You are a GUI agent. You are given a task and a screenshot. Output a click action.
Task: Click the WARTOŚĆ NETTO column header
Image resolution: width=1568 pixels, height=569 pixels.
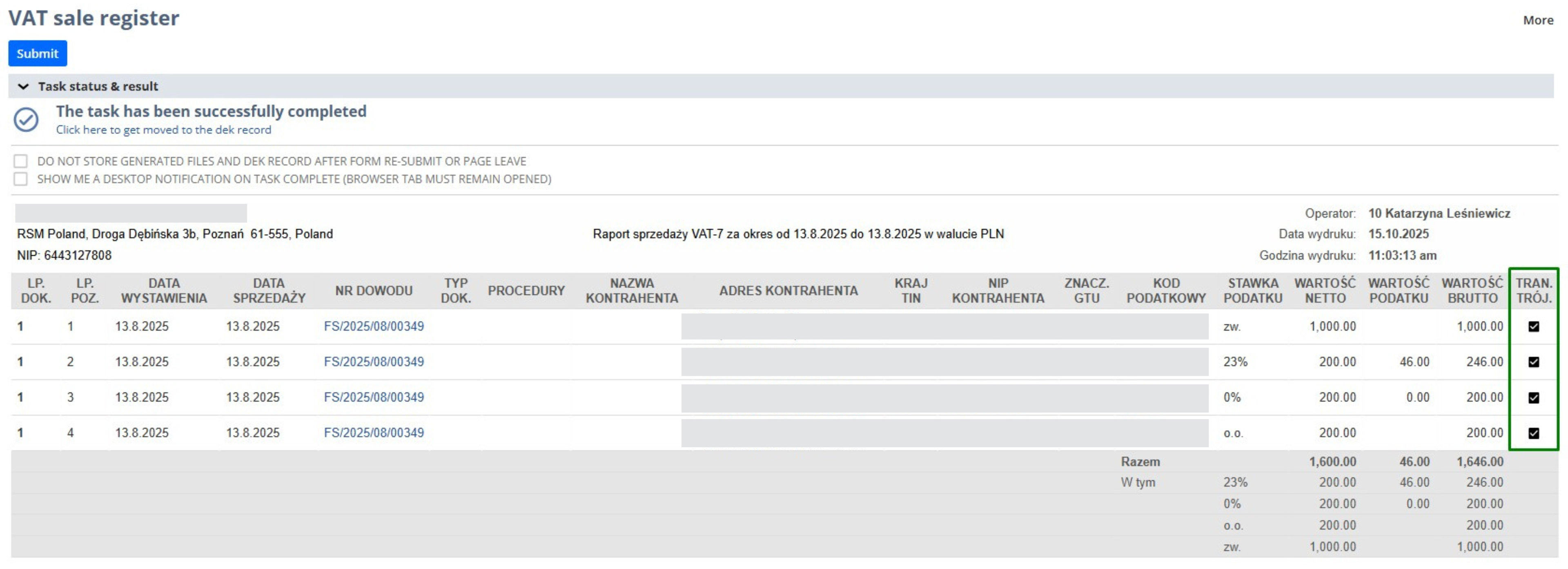1325,290
